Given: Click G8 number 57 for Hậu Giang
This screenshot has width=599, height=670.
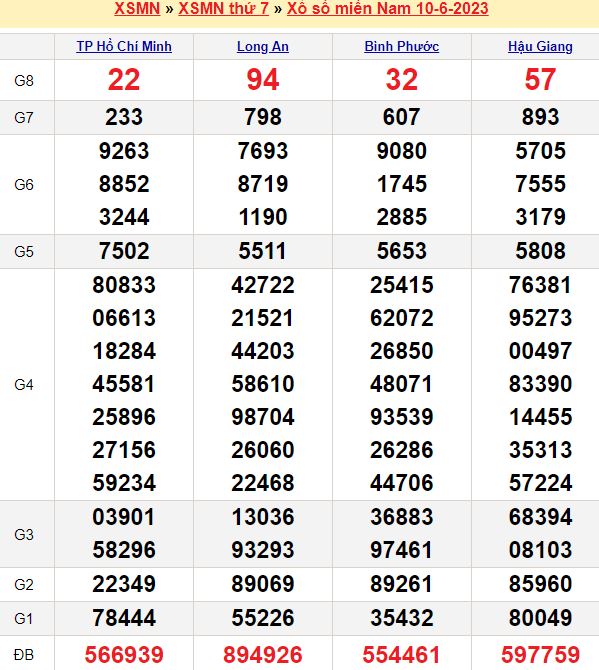Looking at the screenshot, I should 540,80.
